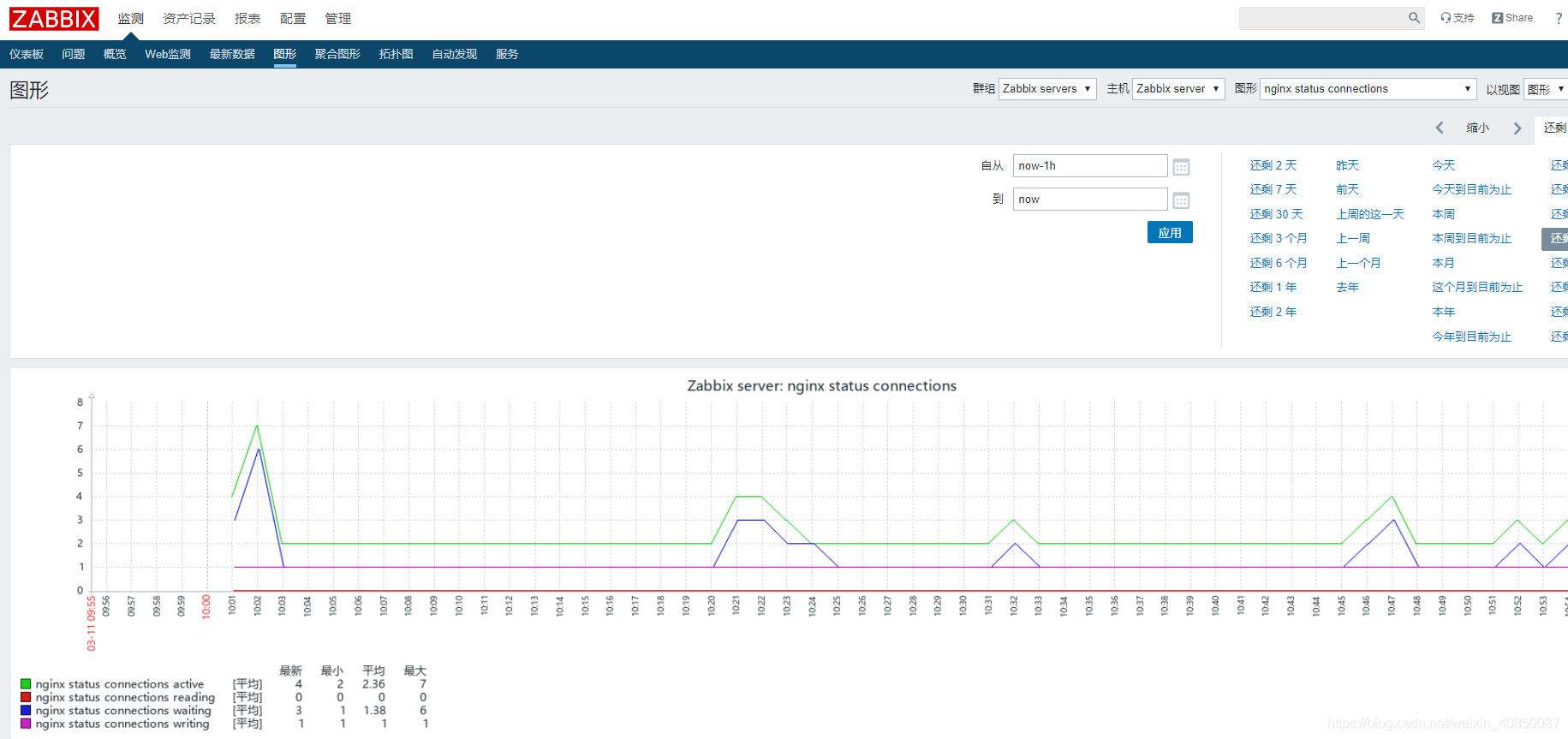Select 还剩 1 年 time range
Image resolution: width=1568 pixels, height=739 pixels.
[1273, 287]
